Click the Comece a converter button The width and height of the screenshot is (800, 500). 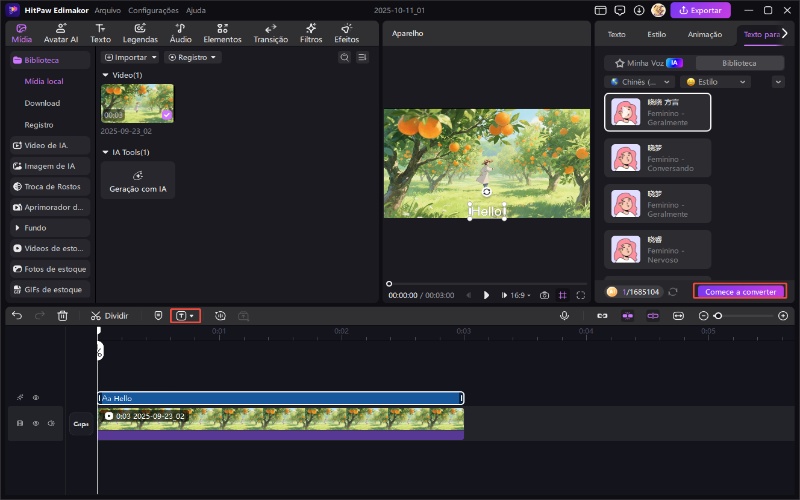pyautogui.click(x=740, y=292)
